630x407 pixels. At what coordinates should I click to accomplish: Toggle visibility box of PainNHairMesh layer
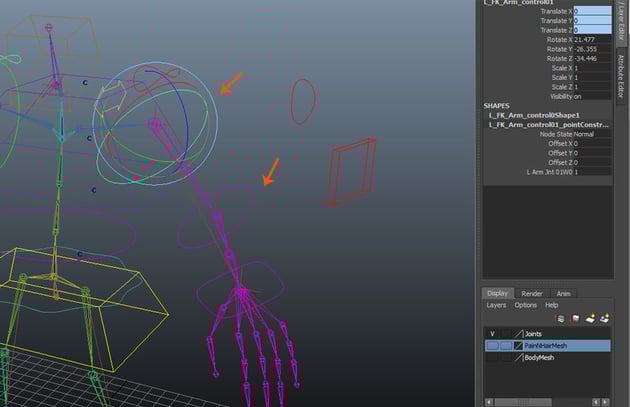(492, 346)
